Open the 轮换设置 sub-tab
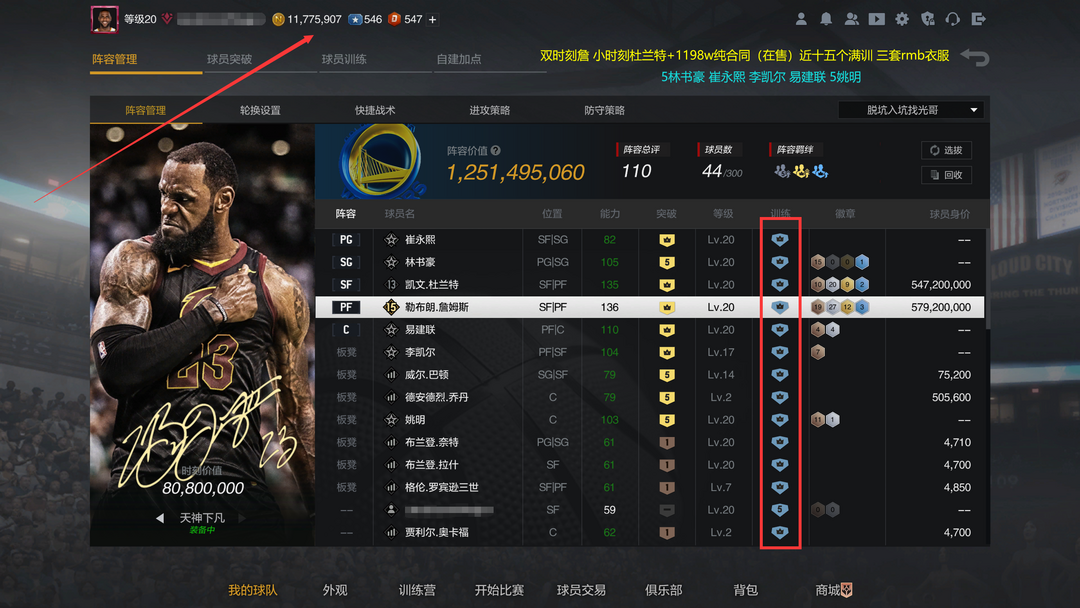Screen dimensions: 1080x608 click(260, 110)
